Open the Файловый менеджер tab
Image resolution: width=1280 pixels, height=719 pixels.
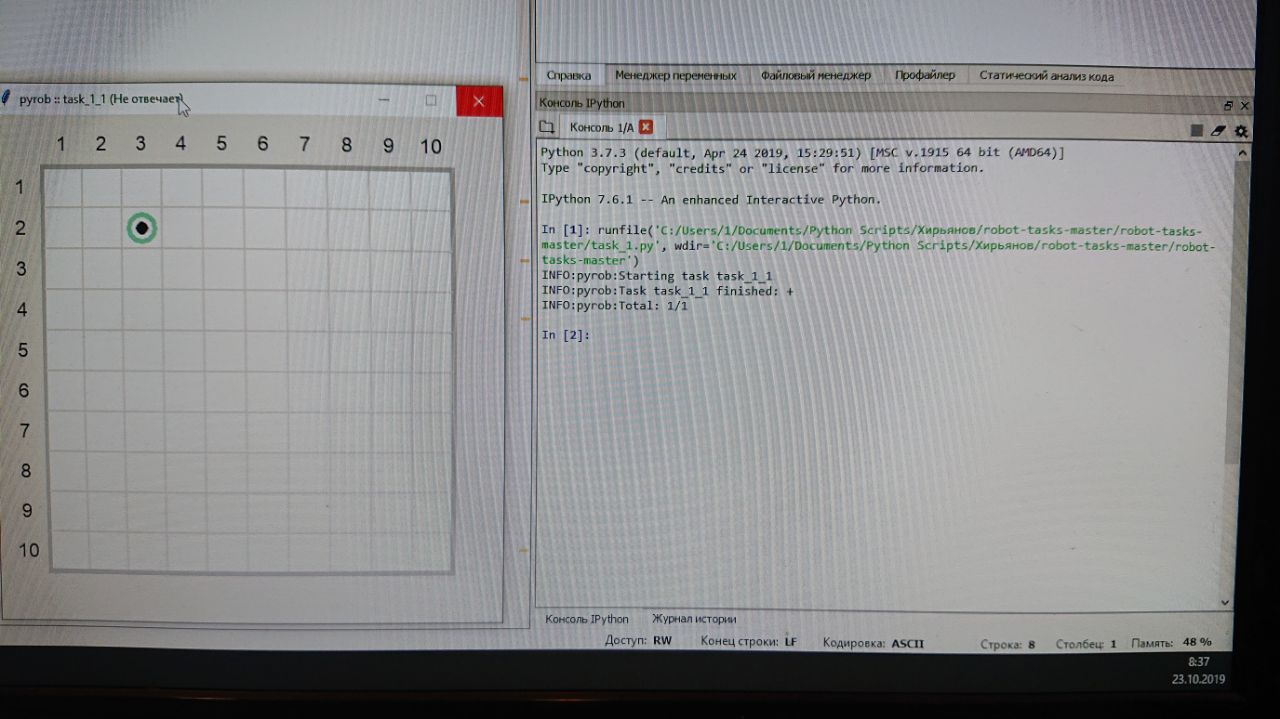point(815,75)
